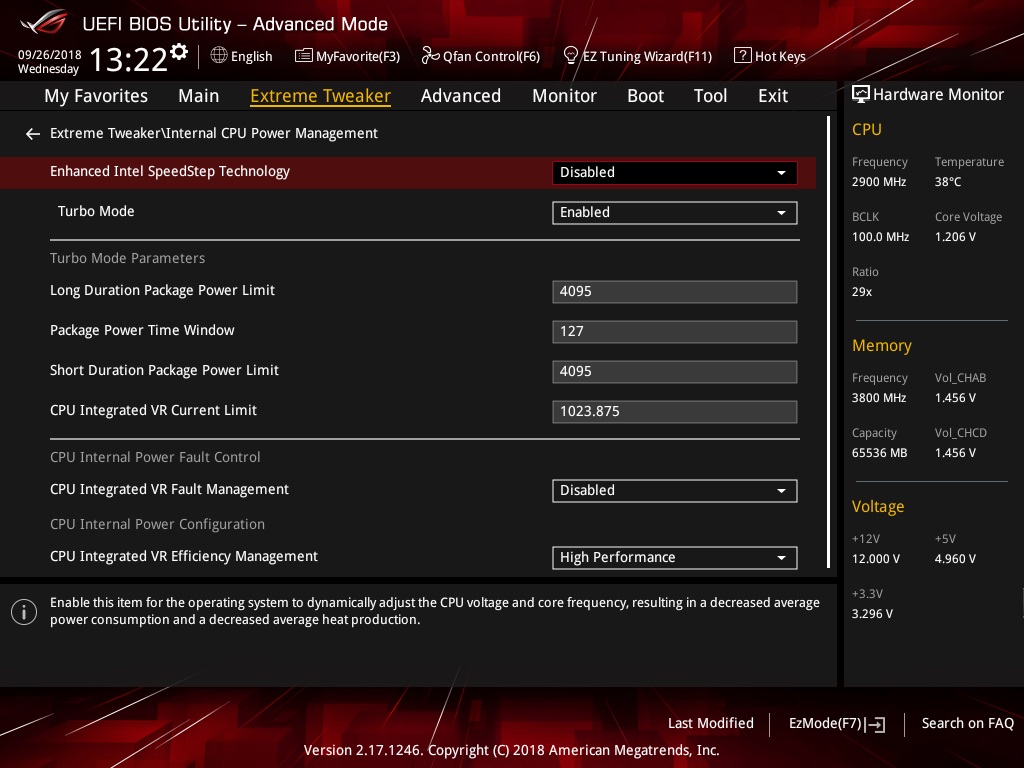Viewport: 1024px width, 768px height.
Task: Click the Qfan Control fan icon
Action: click(x=430, y=56)
